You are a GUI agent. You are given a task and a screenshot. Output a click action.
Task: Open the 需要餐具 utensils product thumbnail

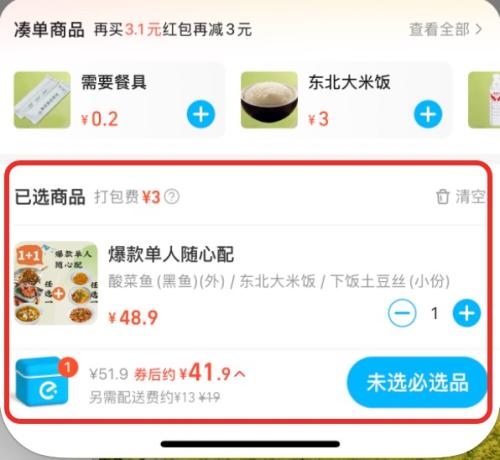(x=42, y=100)
